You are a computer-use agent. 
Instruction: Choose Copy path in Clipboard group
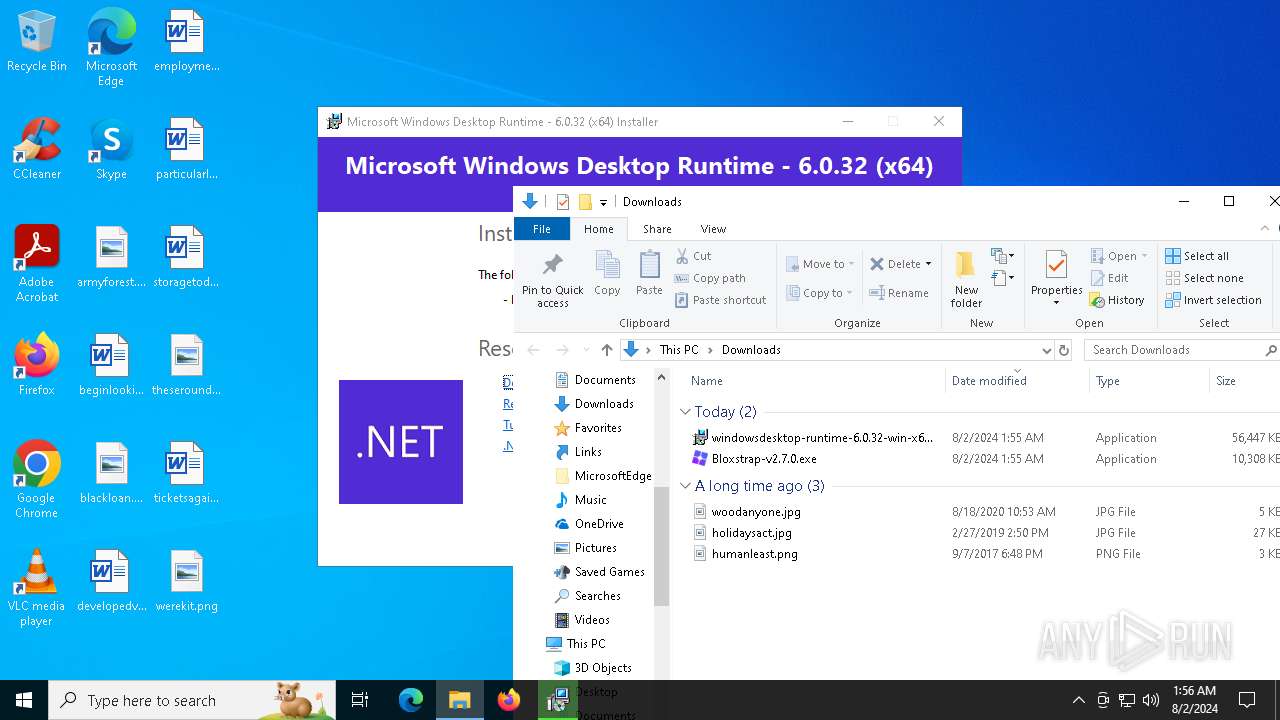click(x=710, y=278)
